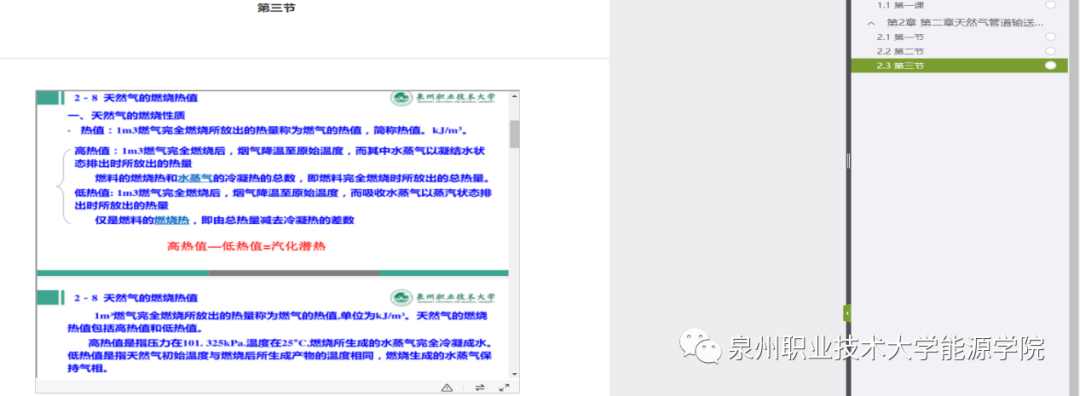Follow the 燃烧热 hyperlink in the slide

(x=172, y=220)
